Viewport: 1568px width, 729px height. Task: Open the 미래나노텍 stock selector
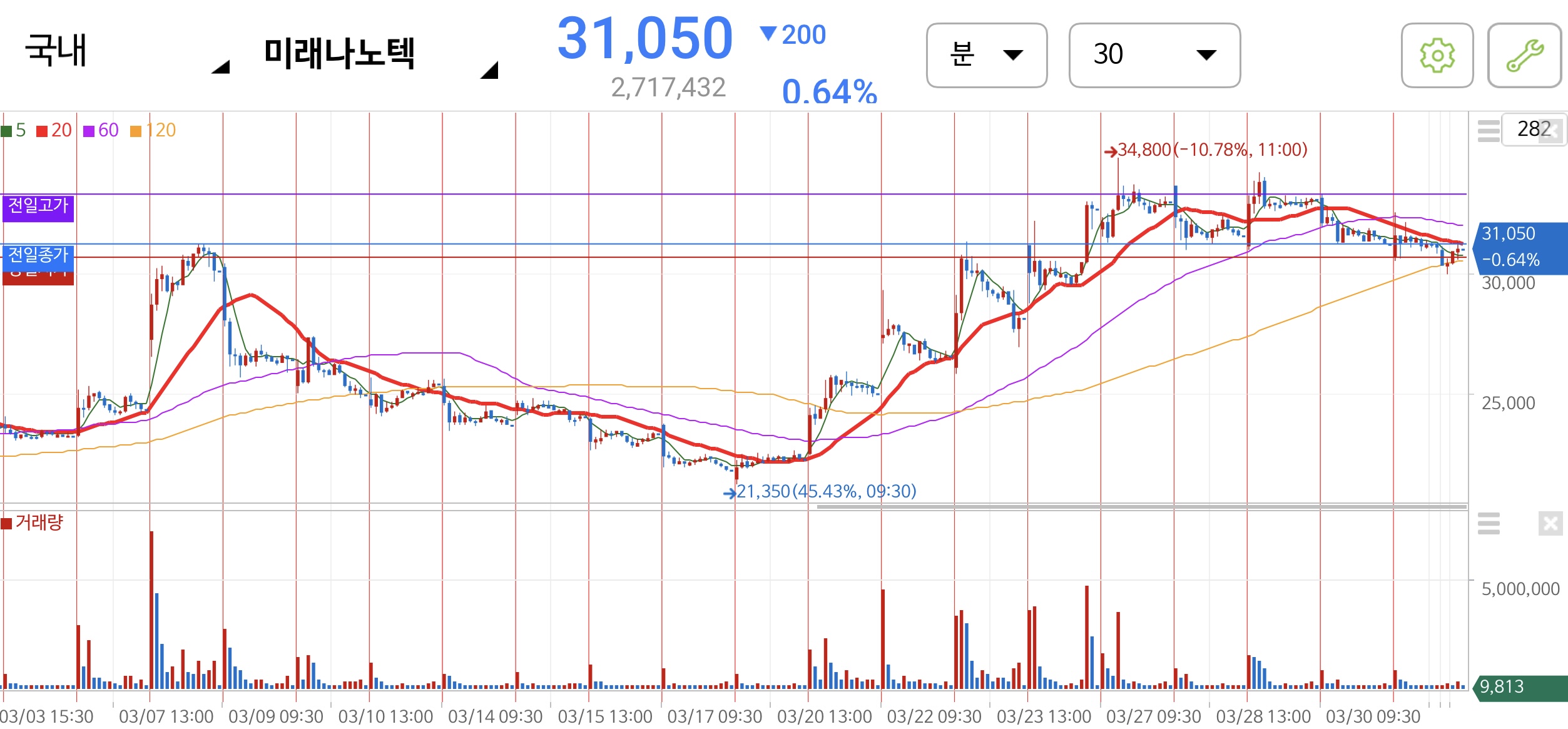pos(380,54)
